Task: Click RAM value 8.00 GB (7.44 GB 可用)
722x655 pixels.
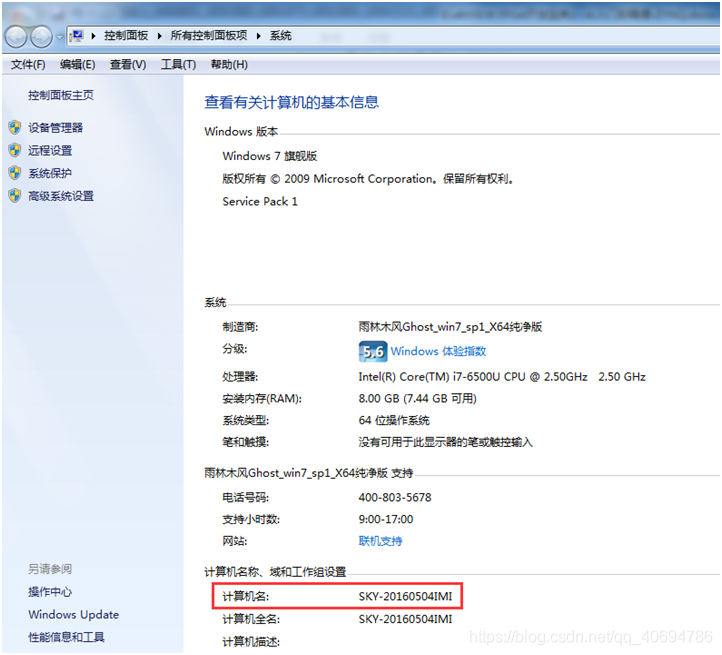Action: pyautogui.click(x=418, y=398)
